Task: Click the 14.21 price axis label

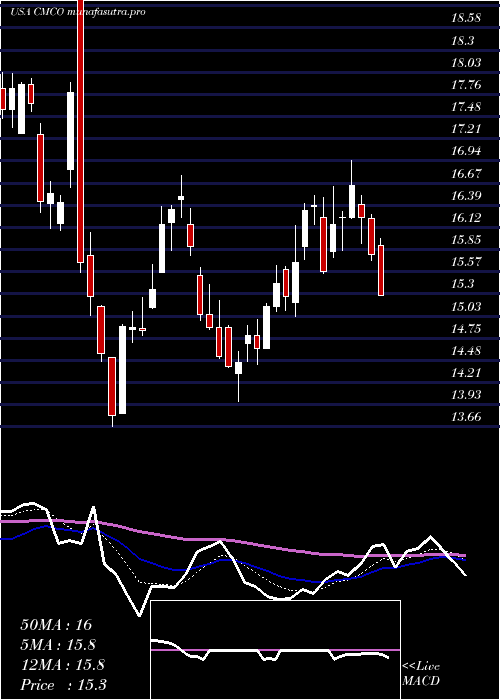Action: click(x=465, y=372)
